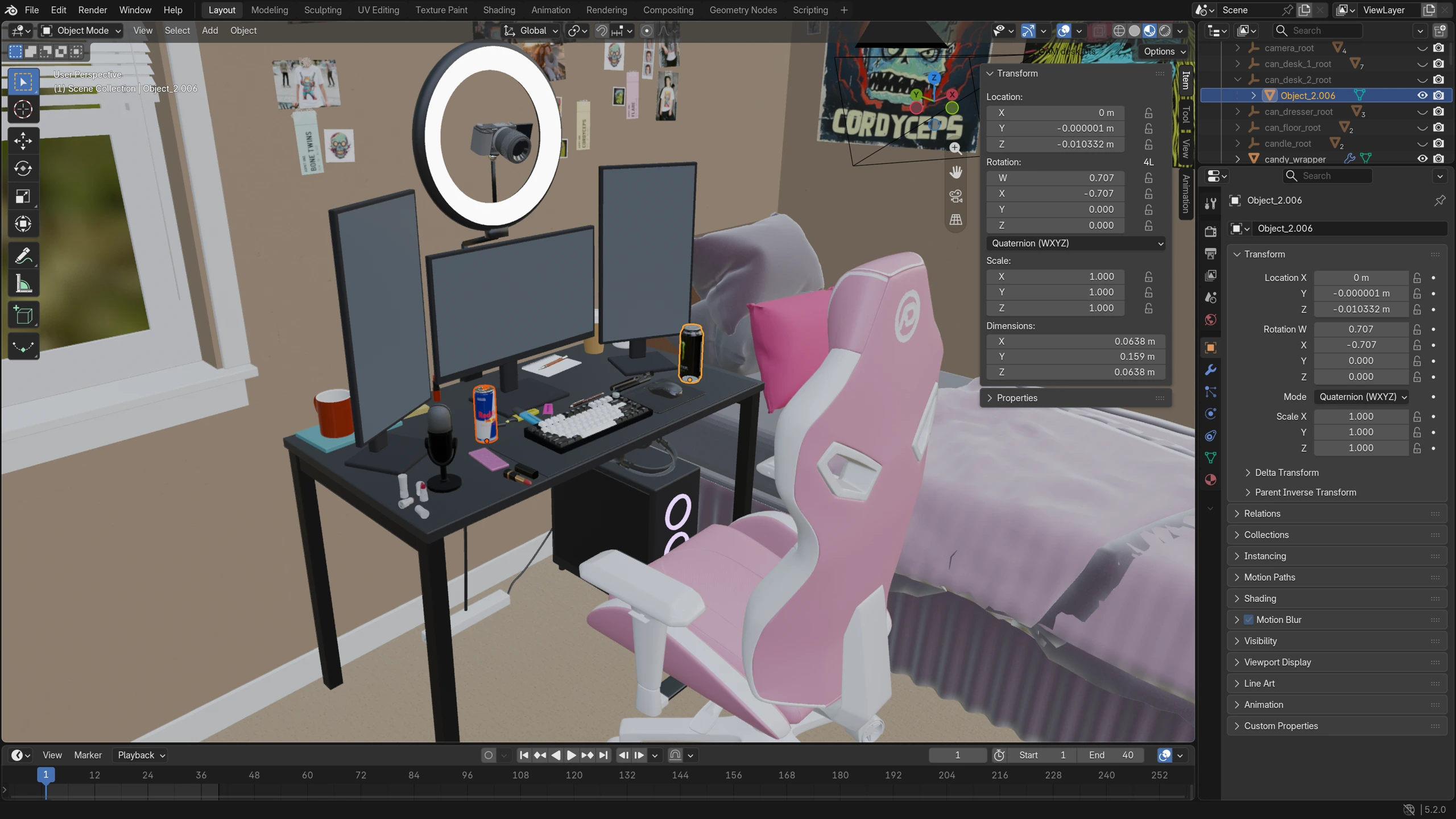Open the Render properties tab
The width and height of the screenshot is (1456, 819).
pos(1210,231)
